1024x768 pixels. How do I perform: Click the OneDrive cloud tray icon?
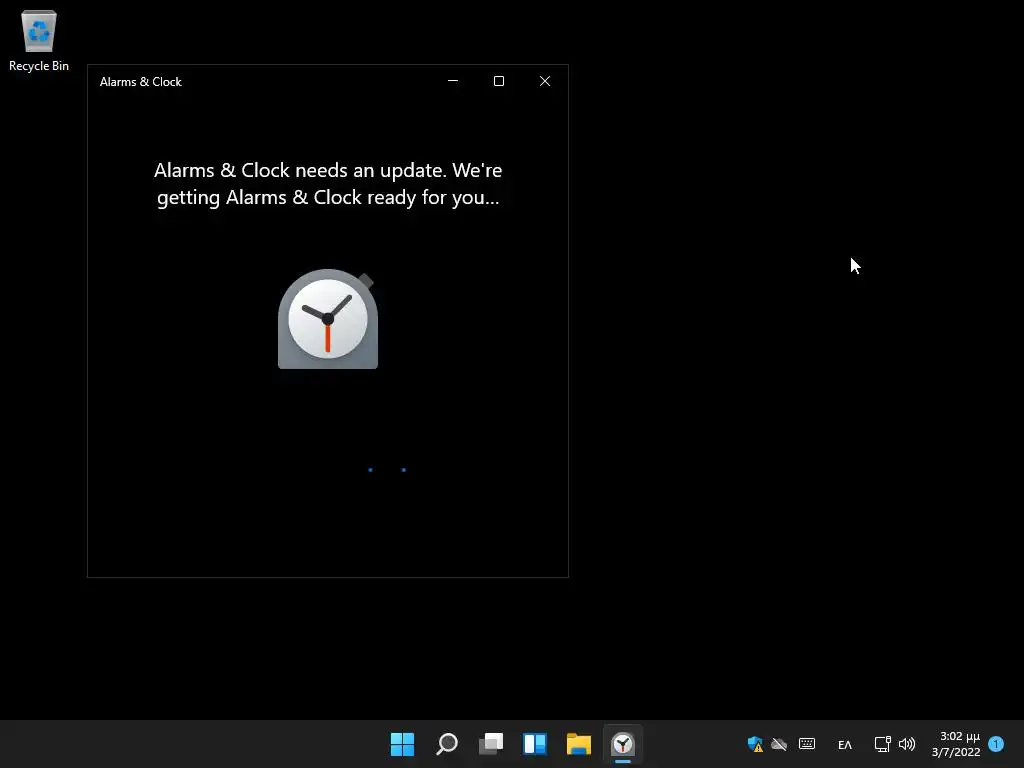click(779, 744)
